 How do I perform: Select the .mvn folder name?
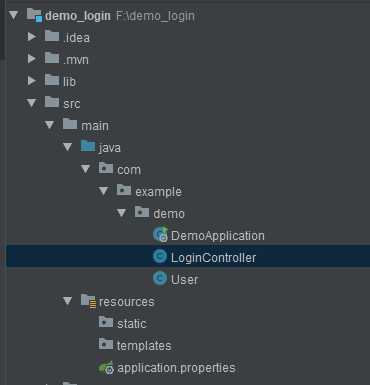pos(76,60)
